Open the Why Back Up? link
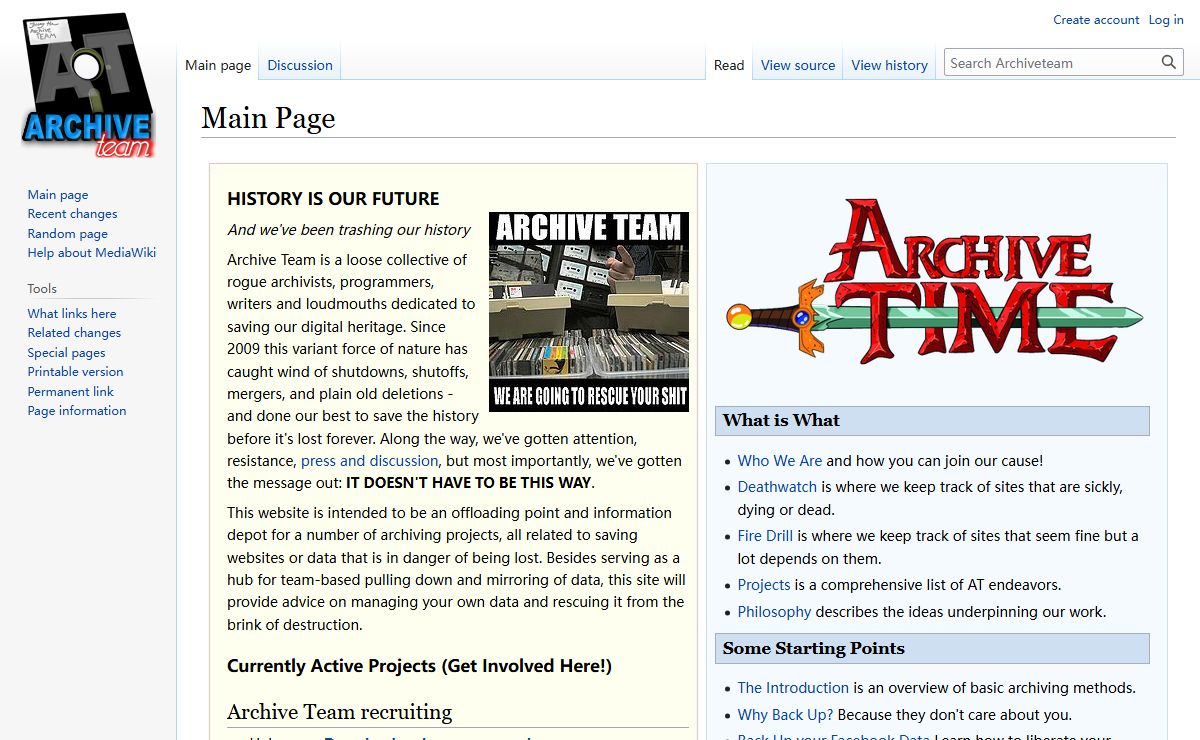 786,715
